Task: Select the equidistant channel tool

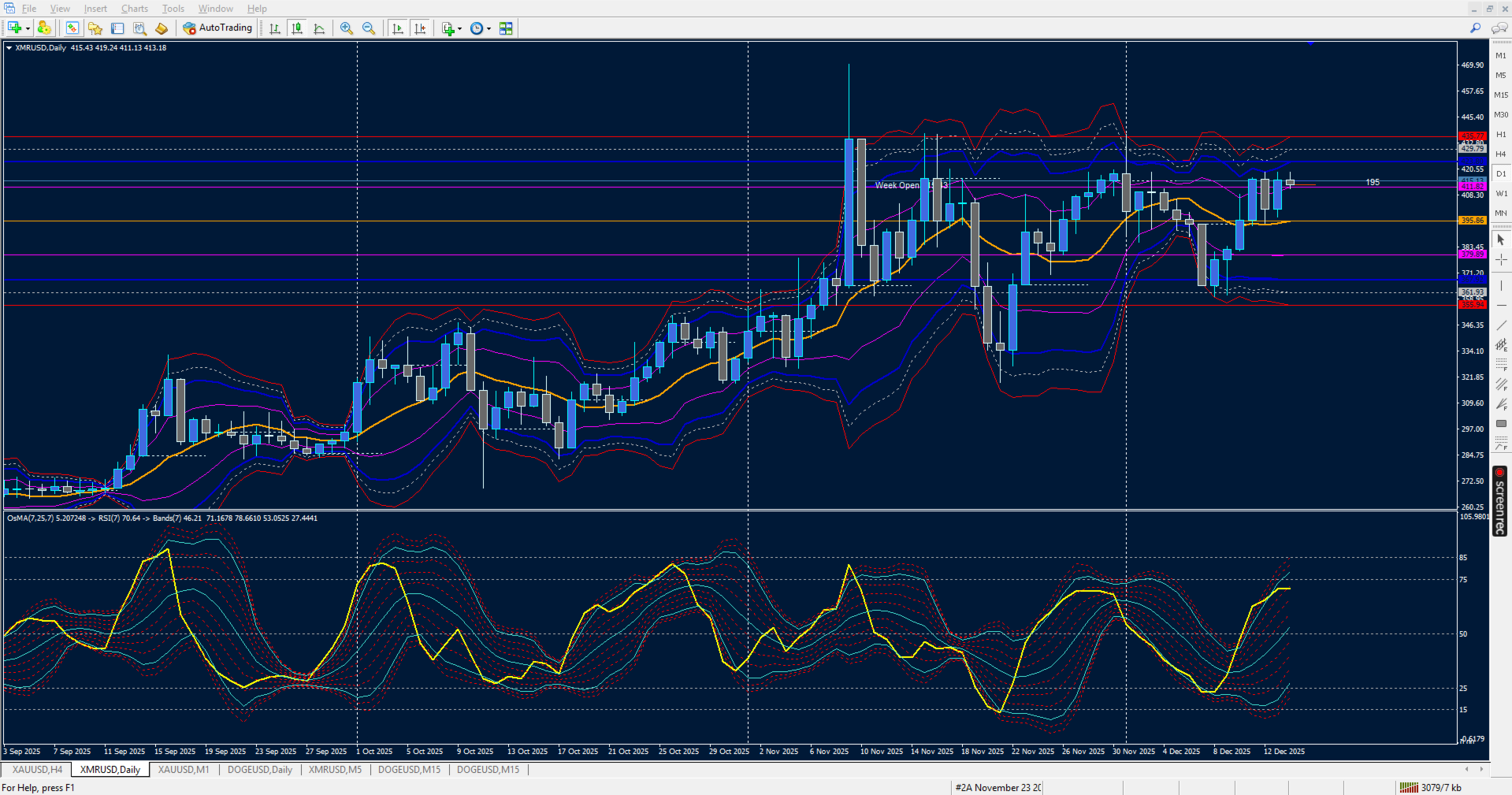Action: pos(1501,344)
